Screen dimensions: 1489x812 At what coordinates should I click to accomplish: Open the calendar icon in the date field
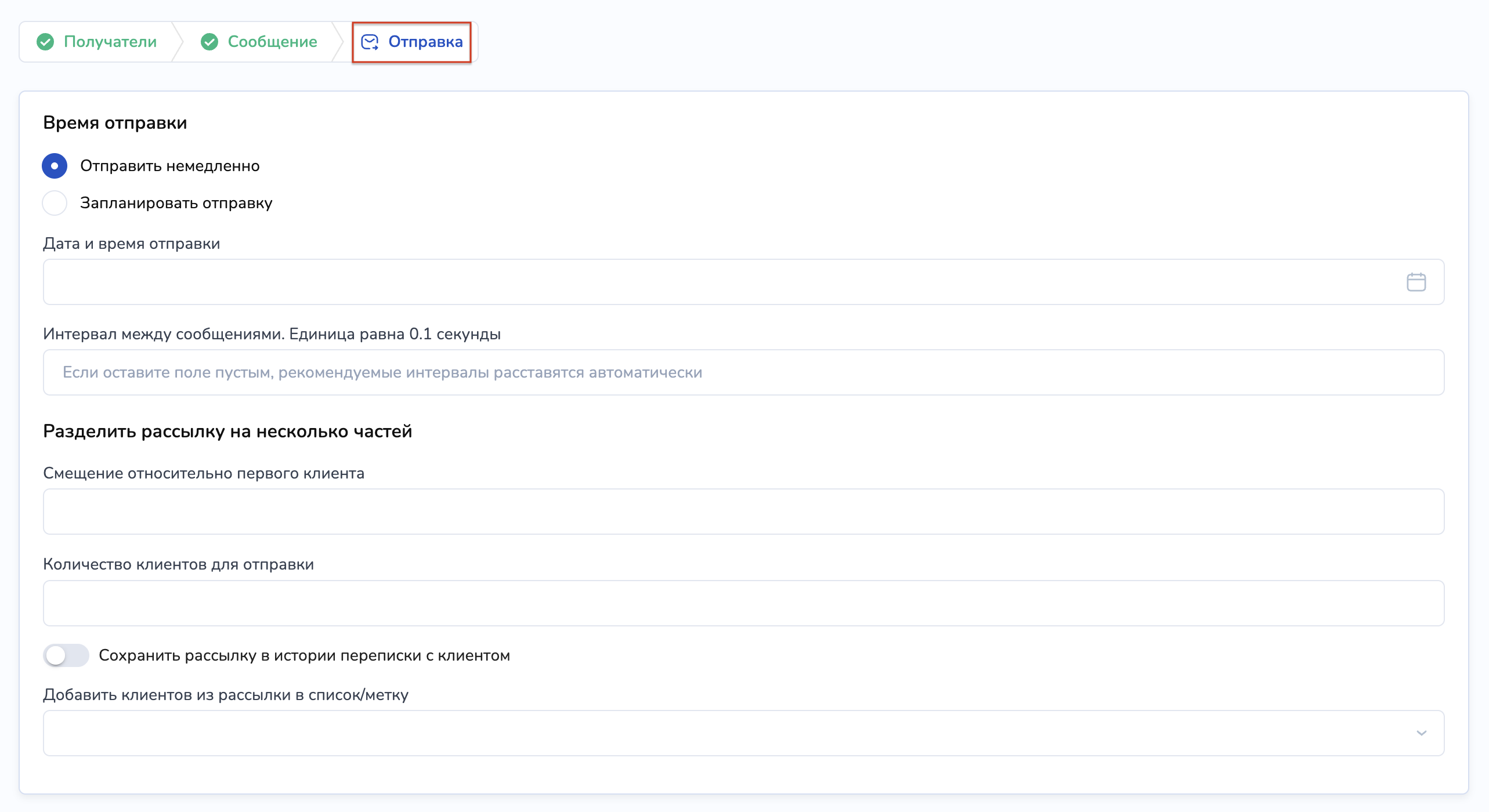(1416, 282)
